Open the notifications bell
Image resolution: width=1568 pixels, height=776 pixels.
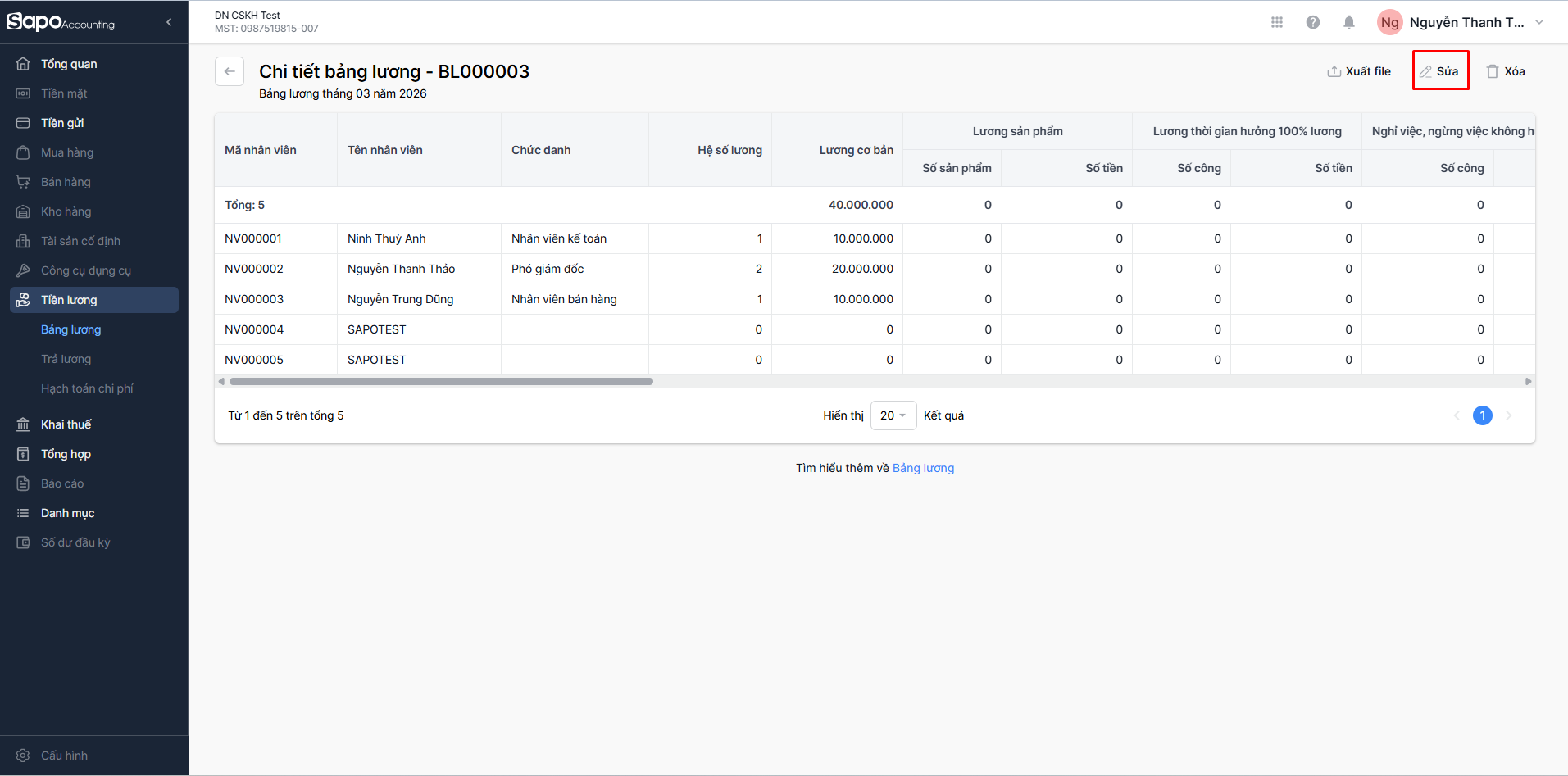(1348, 22)
